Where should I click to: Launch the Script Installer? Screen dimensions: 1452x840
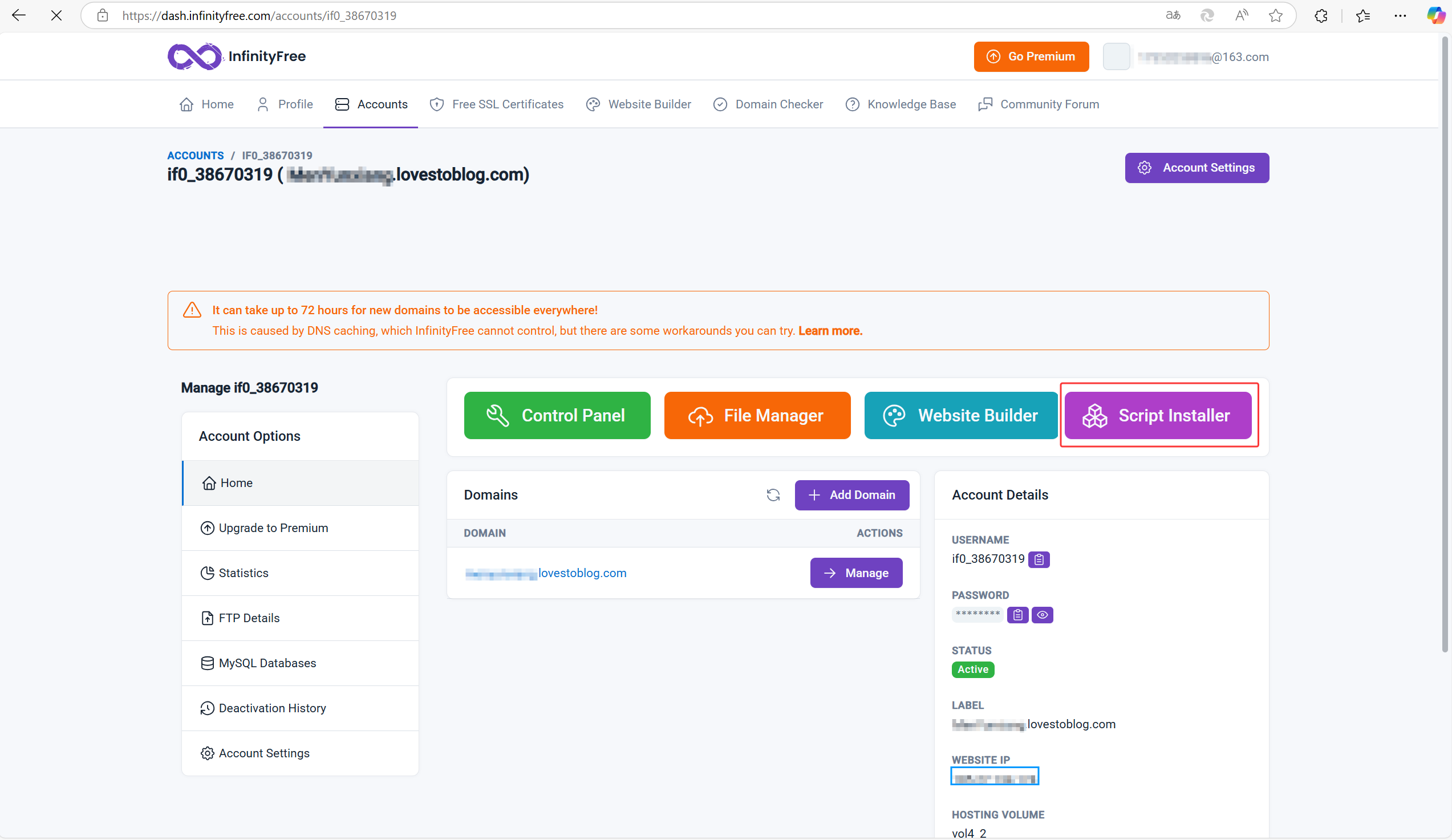point(1158,415)
